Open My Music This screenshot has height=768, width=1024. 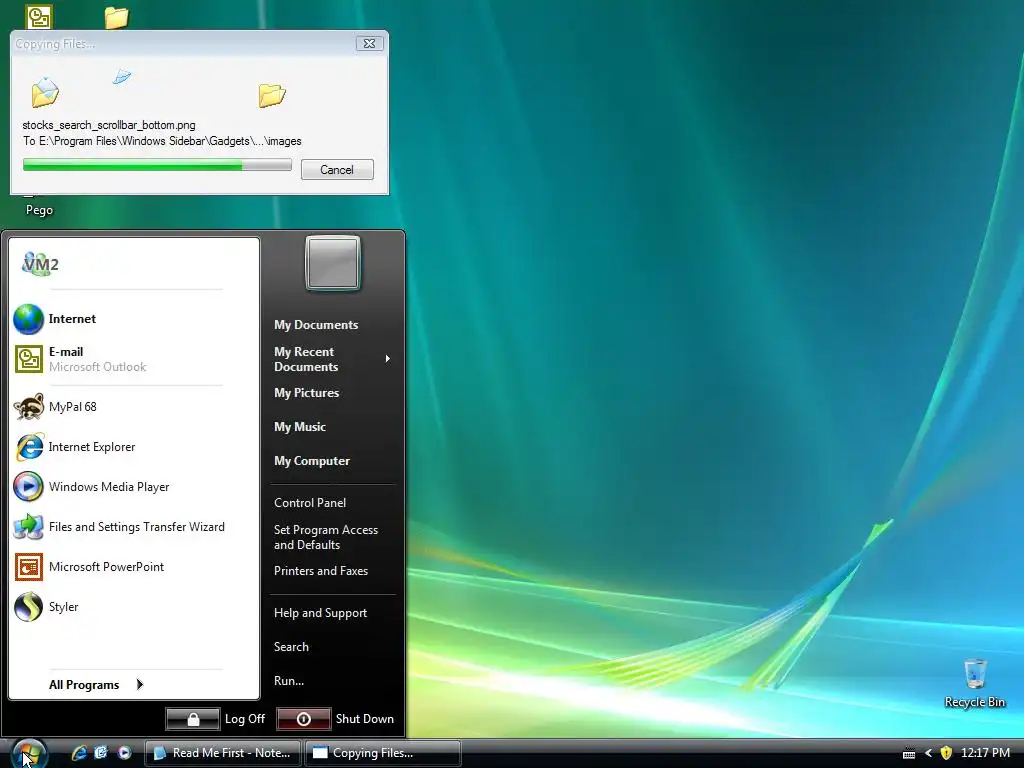coord(300,426)
